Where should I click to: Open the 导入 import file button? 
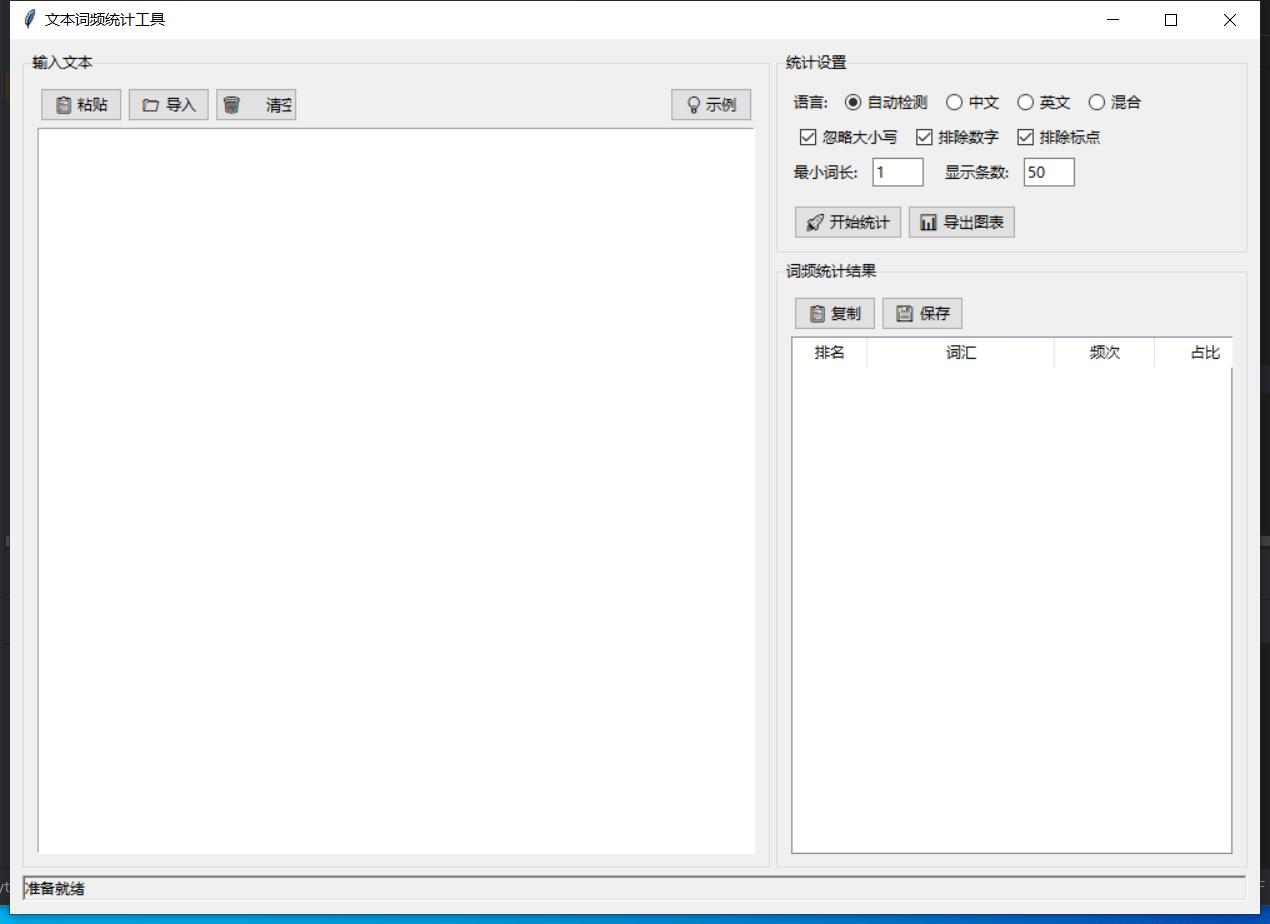pyautogui.click(x=169, y=105)
